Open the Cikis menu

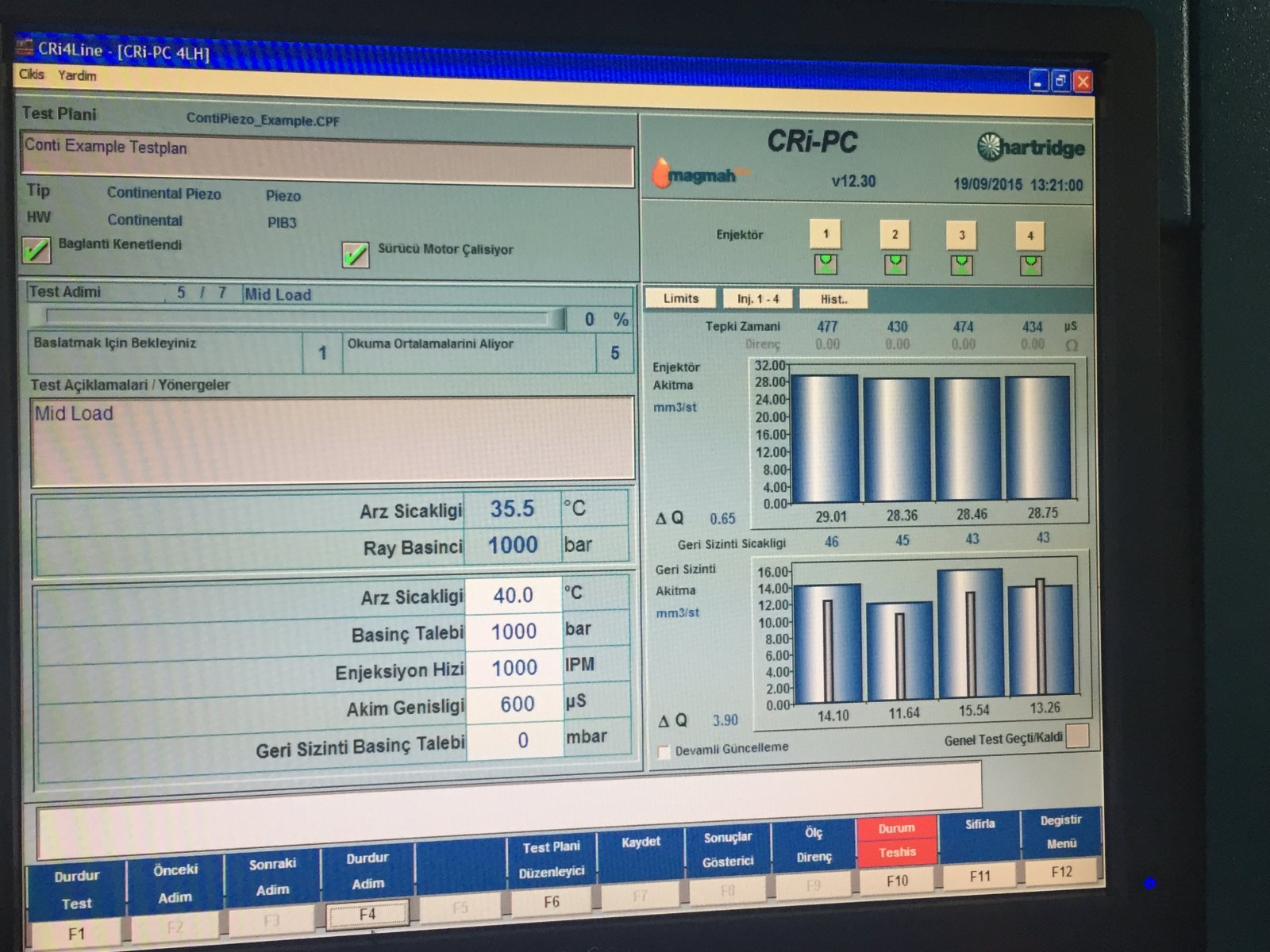coord(32,74)
